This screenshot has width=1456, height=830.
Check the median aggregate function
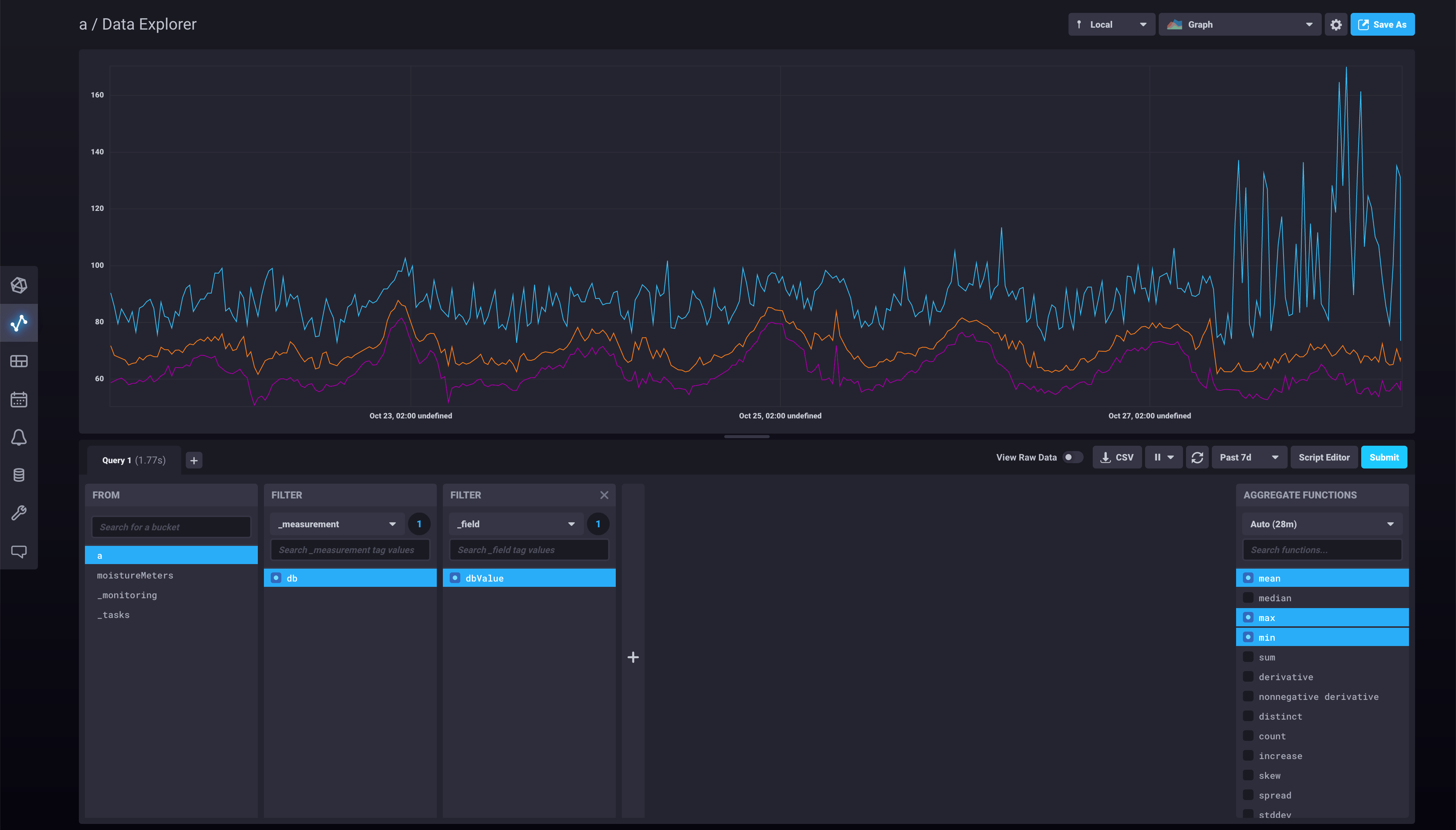pyautogui.click(x=1248, y=597)
